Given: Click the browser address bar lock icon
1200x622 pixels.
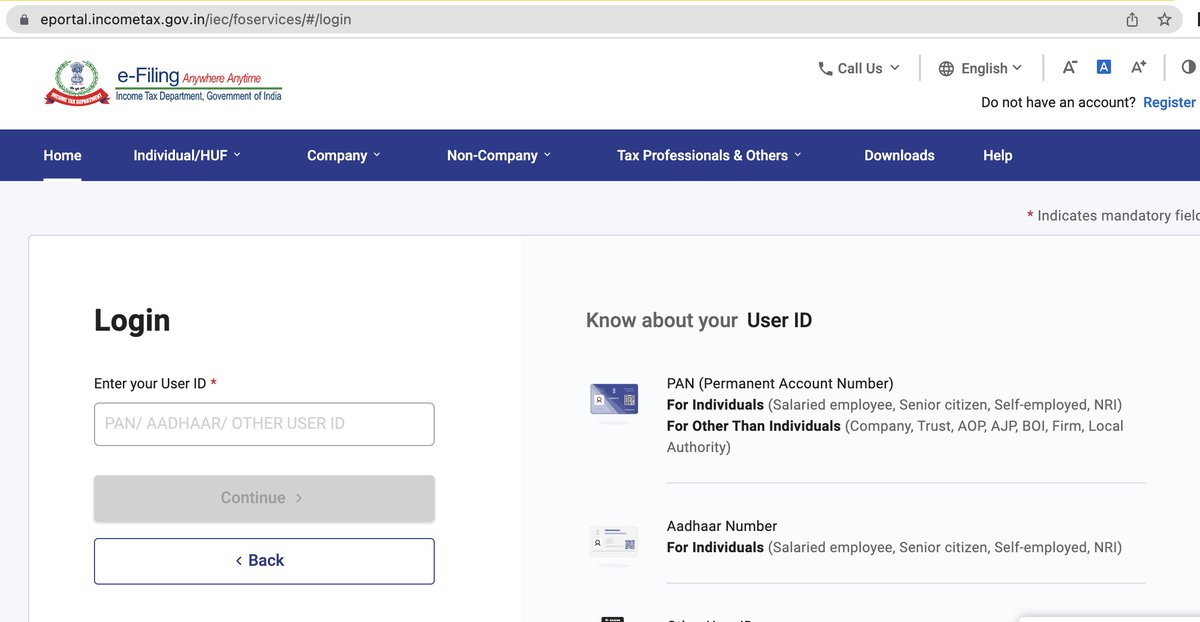Looking at the screenshot, I should point(24,19).
